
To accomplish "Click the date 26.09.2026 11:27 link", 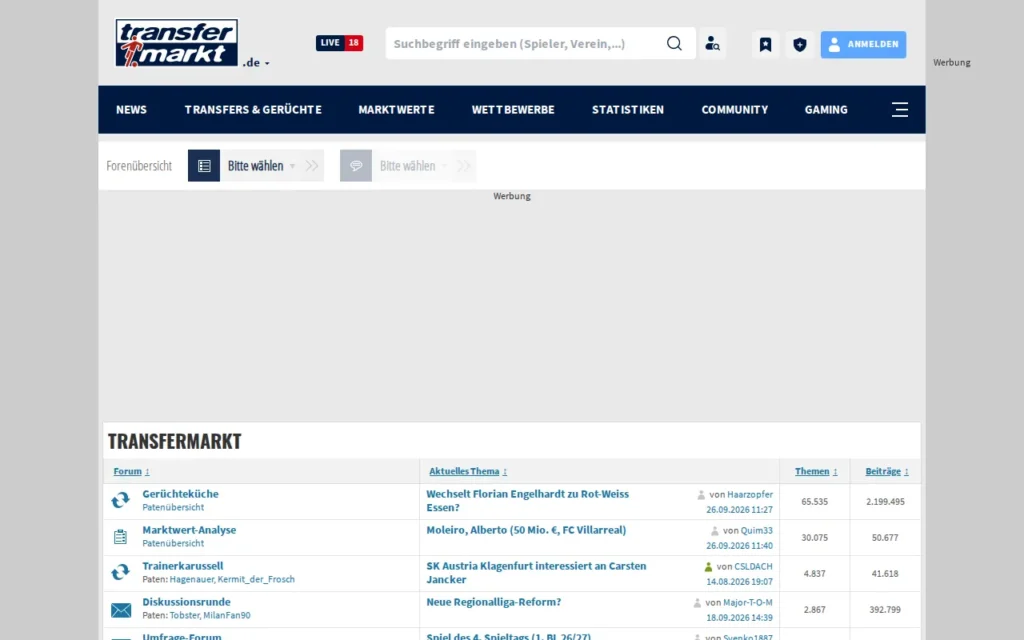I will pos(739,509).
